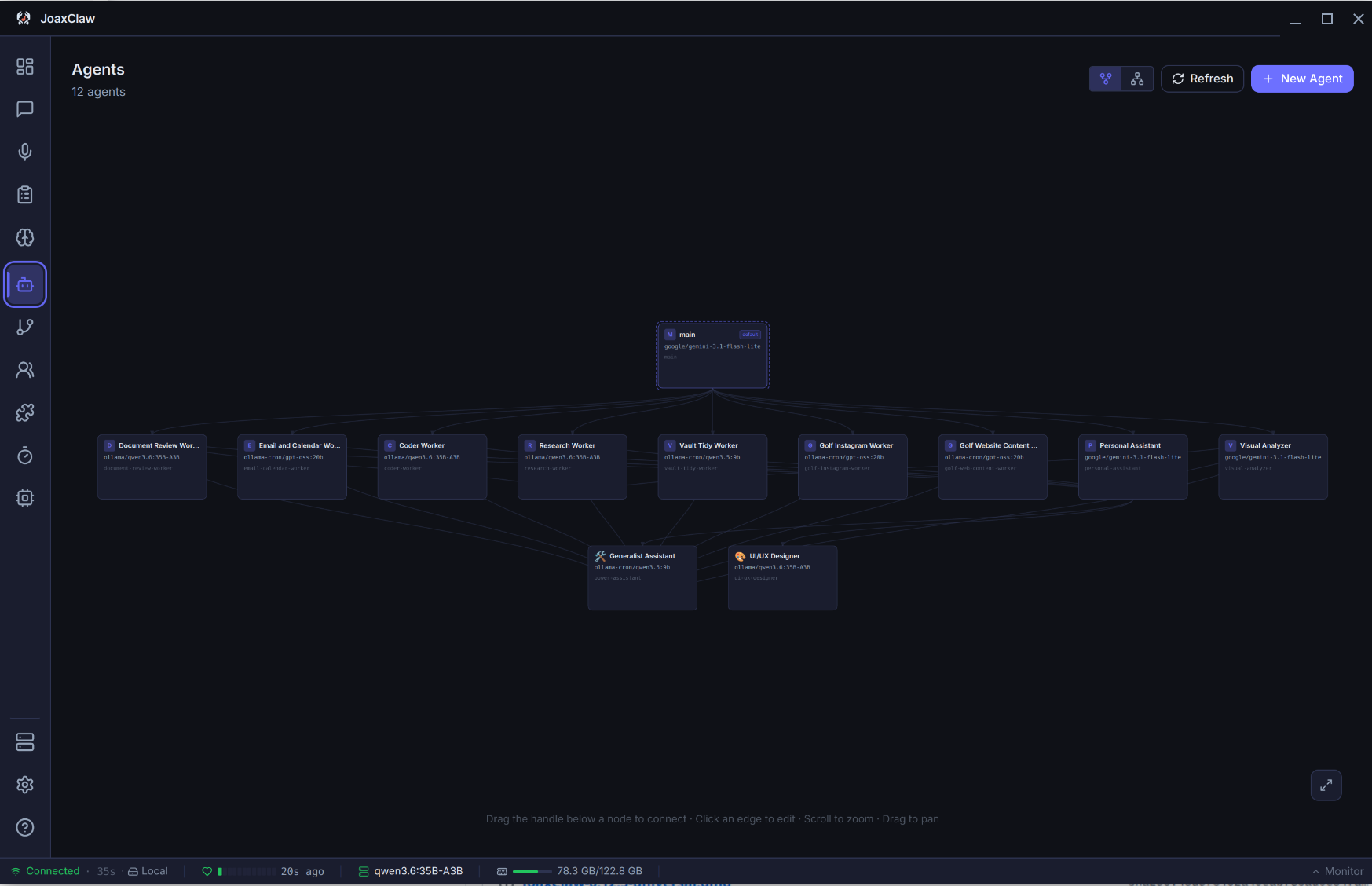
Task: Click the 20s ago heartbeat text
Action: [302, 871]
